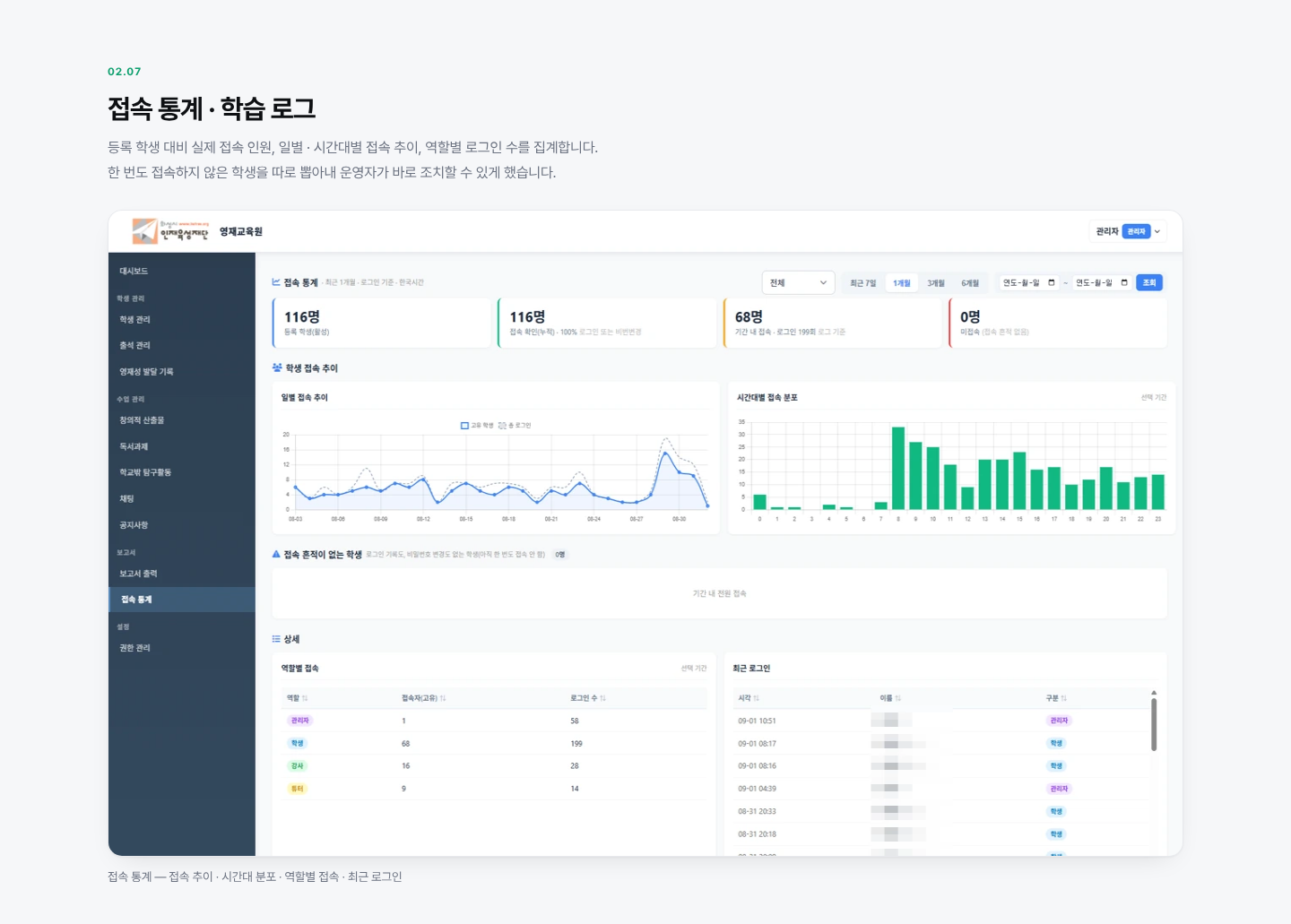The width and height of the screenshot is (1291, 924).
Task: Open 학교밖 탐구활동 sidebar item
Action: 182,472
